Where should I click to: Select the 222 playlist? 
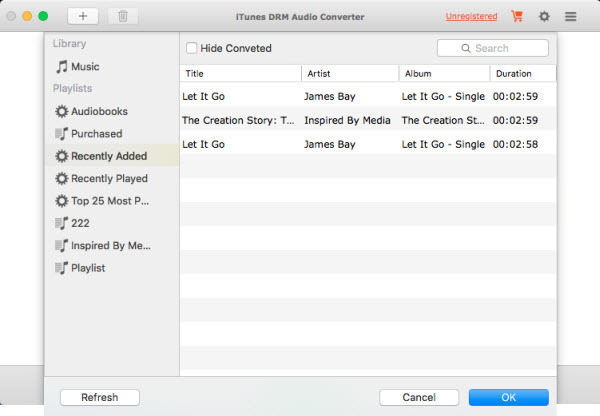112,223
